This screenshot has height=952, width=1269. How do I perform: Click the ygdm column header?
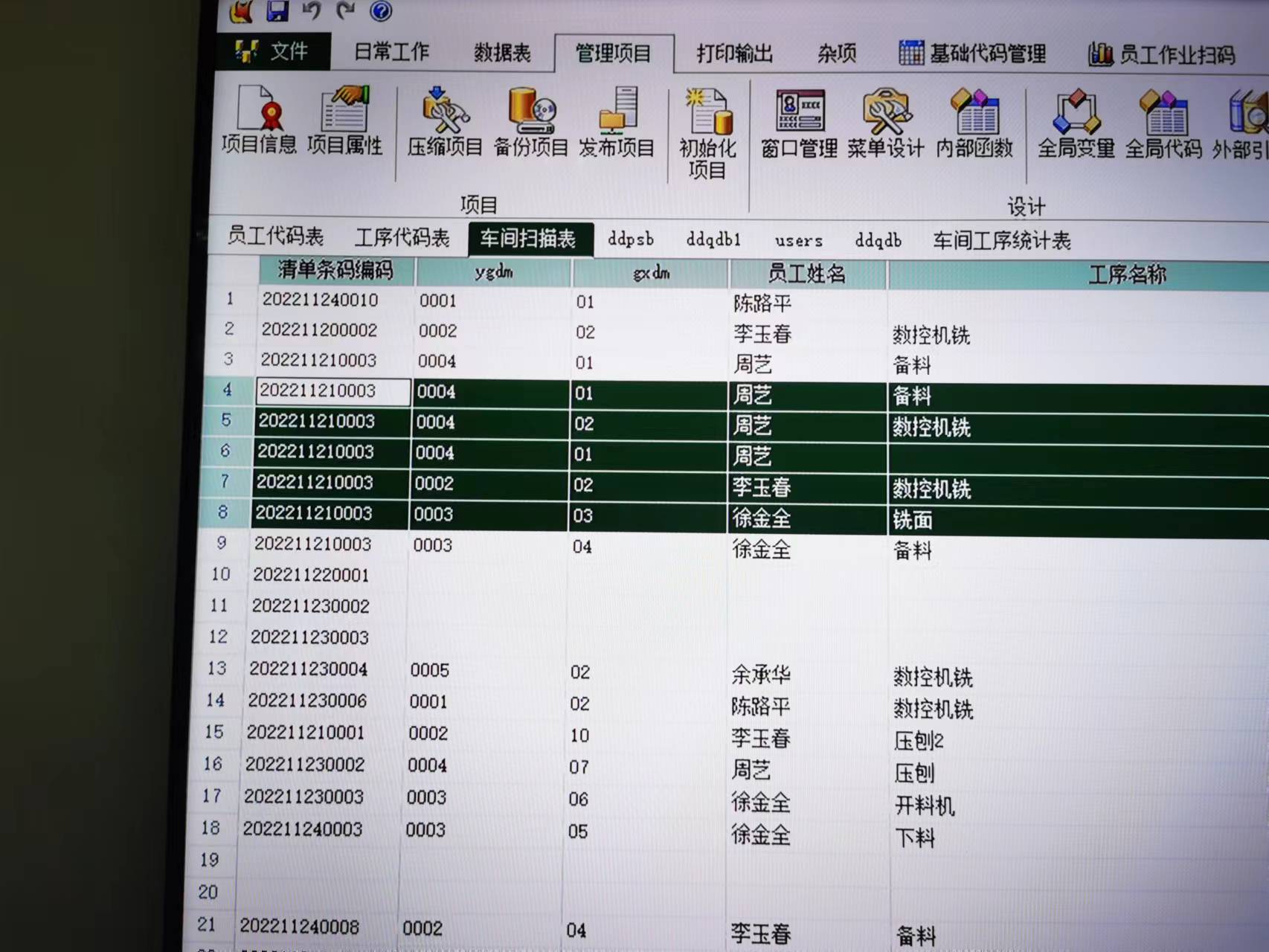pyautogui.click(x=493, y=272)
